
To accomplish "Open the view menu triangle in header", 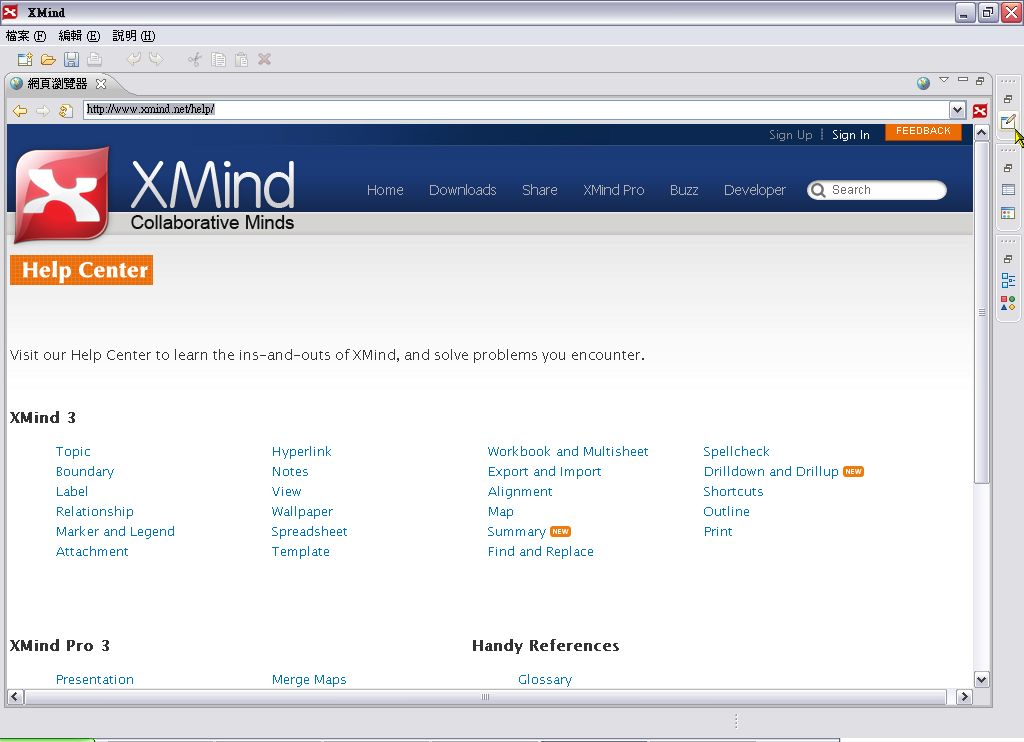I will click(944, 80).
